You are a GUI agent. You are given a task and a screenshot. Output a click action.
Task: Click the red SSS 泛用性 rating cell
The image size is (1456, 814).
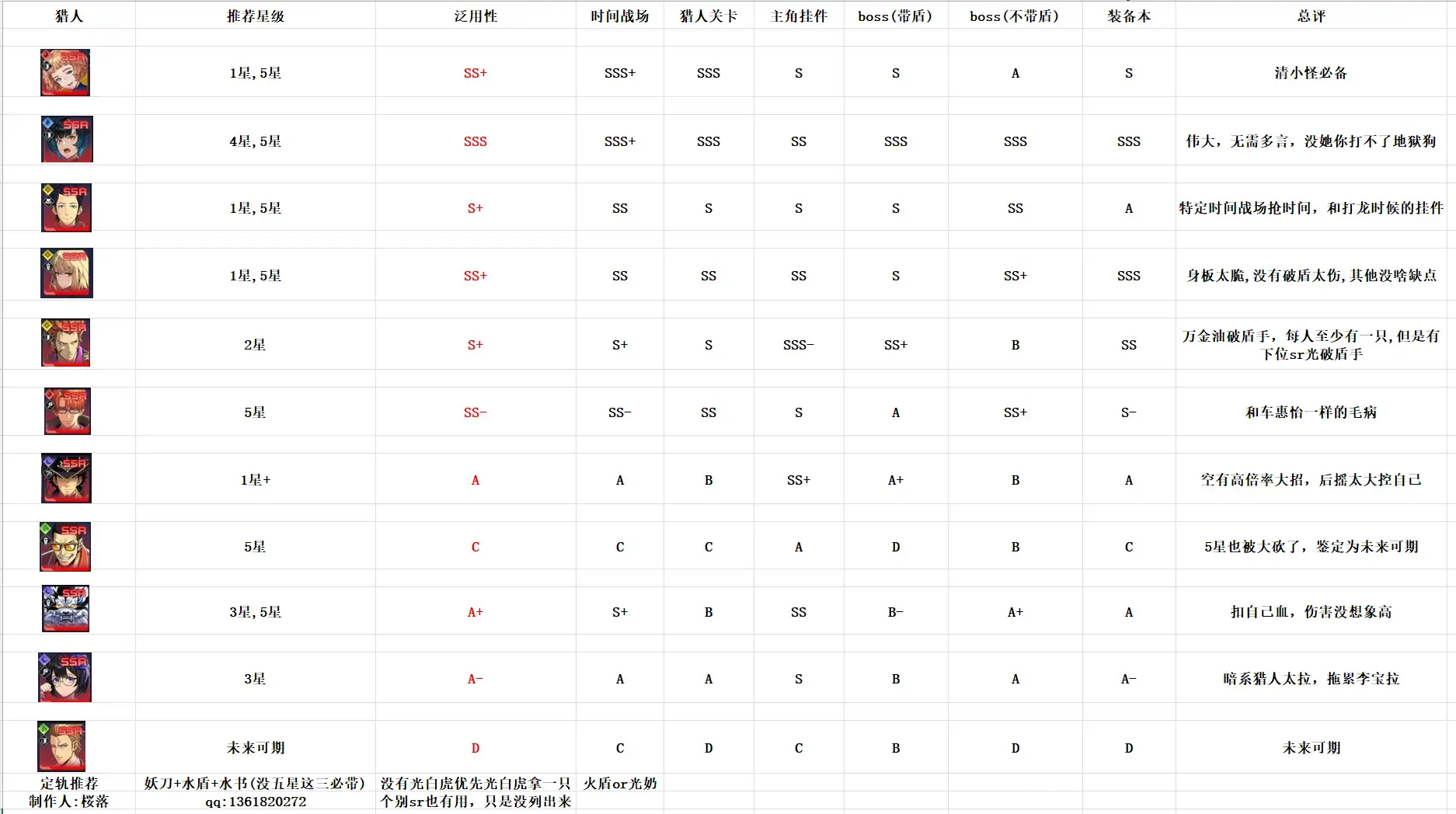pos(475,141)
